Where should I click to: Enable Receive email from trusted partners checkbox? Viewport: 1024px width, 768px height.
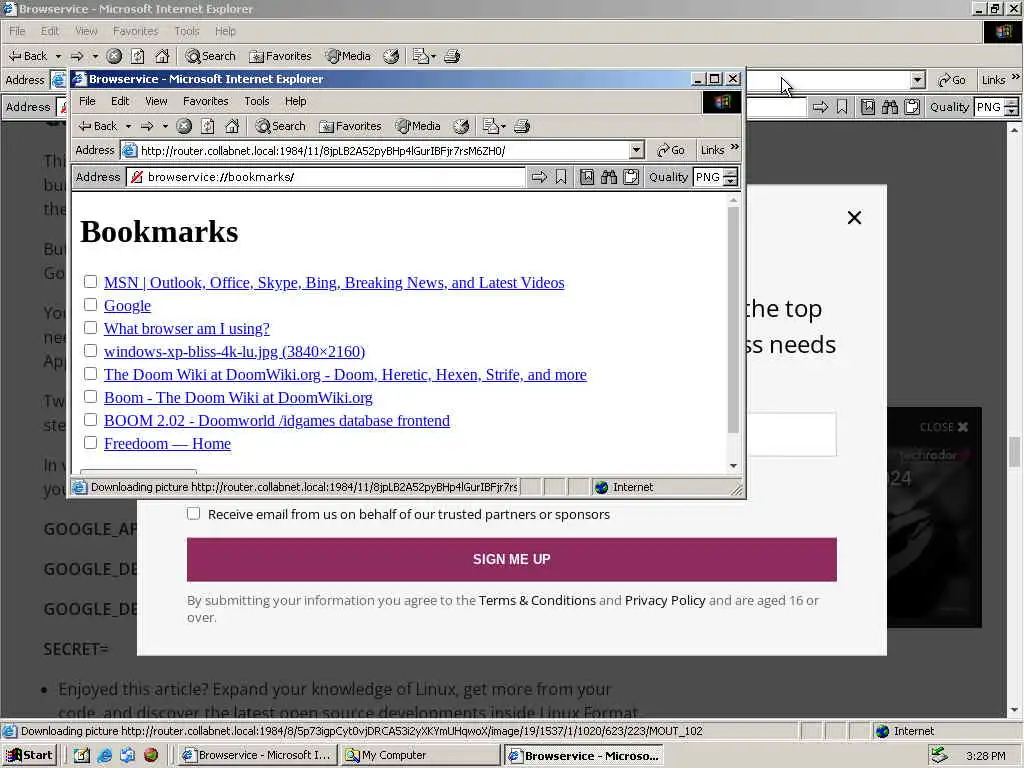(193, 513)
